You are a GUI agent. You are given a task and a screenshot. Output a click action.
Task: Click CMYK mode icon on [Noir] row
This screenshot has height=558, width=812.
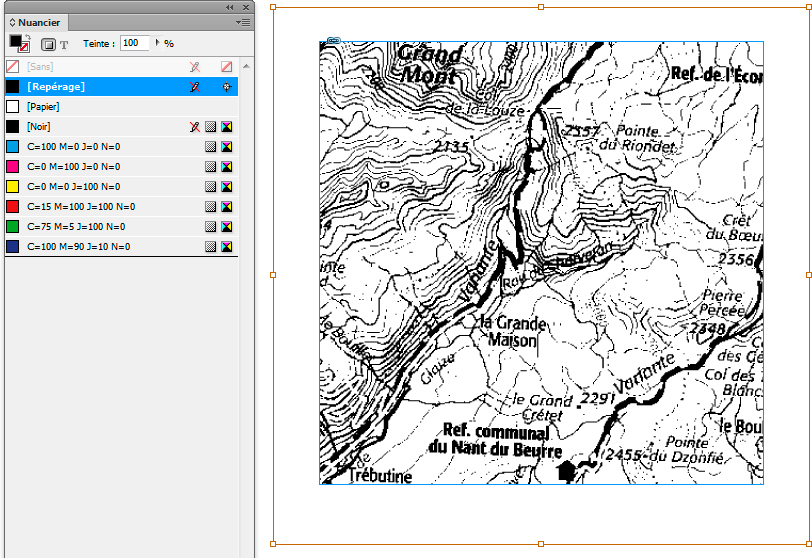pyautogui.click(x=226, y=127)
